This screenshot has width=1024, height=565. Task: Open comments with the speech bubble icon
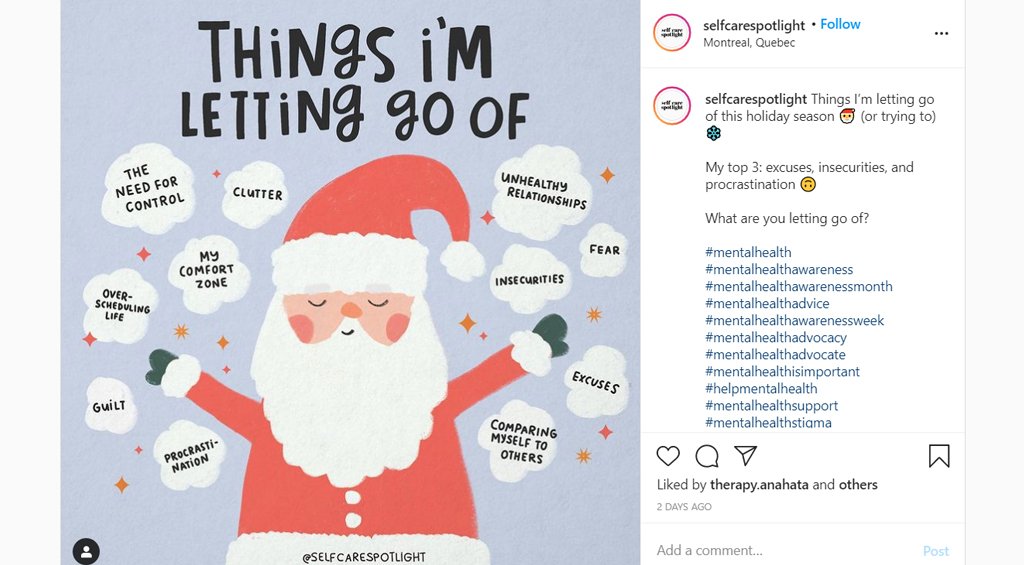(x=707, y=456)
